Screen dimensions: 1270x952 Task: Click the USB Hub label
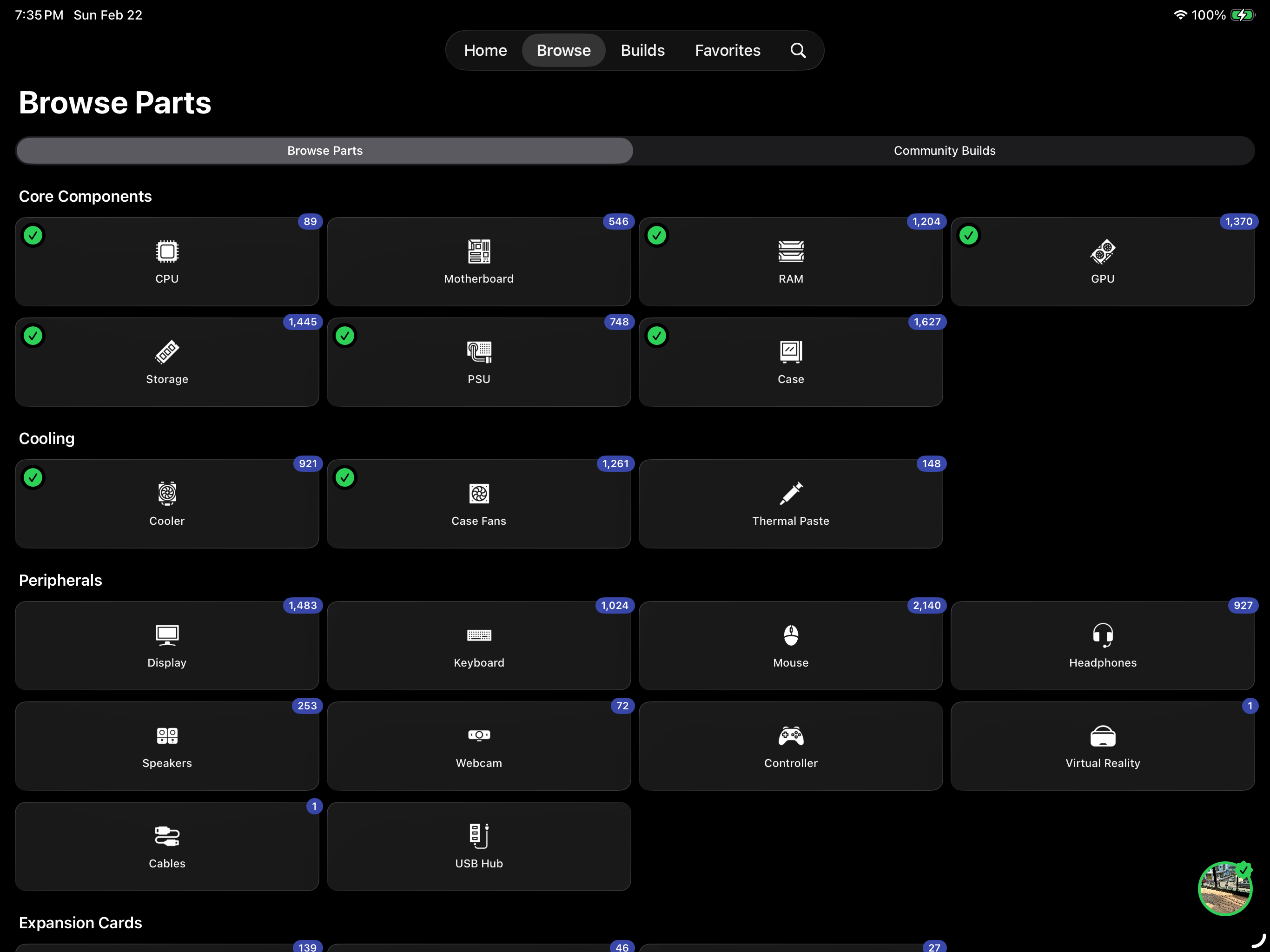(479, 864)
